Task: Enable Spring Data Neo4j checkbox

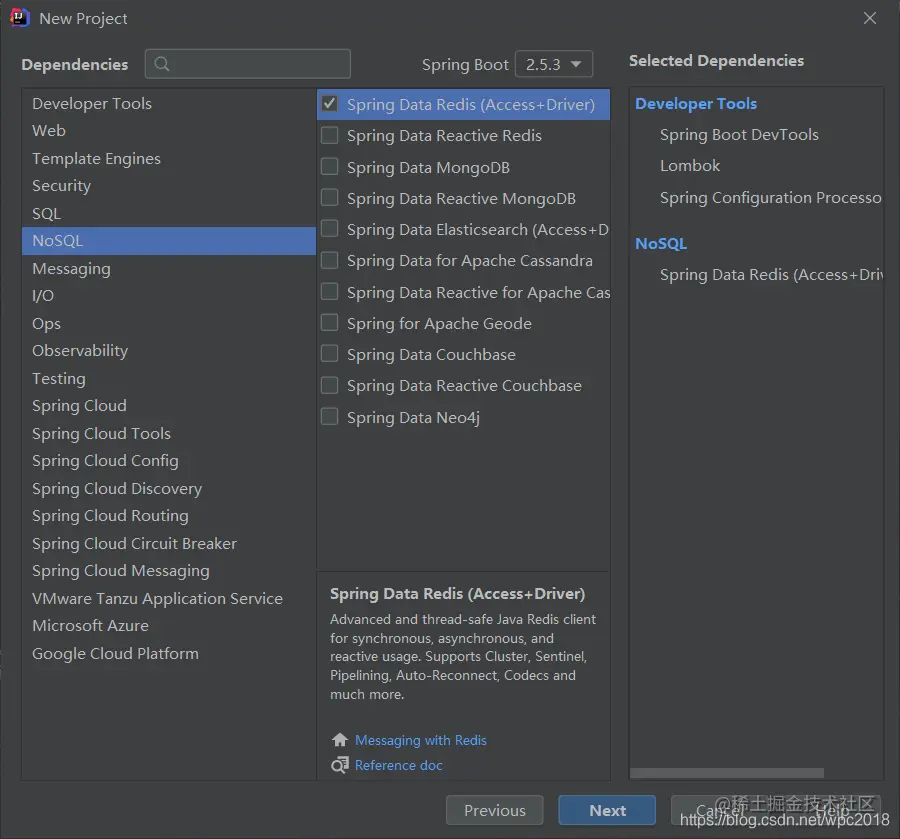Action: click(329, 416)
